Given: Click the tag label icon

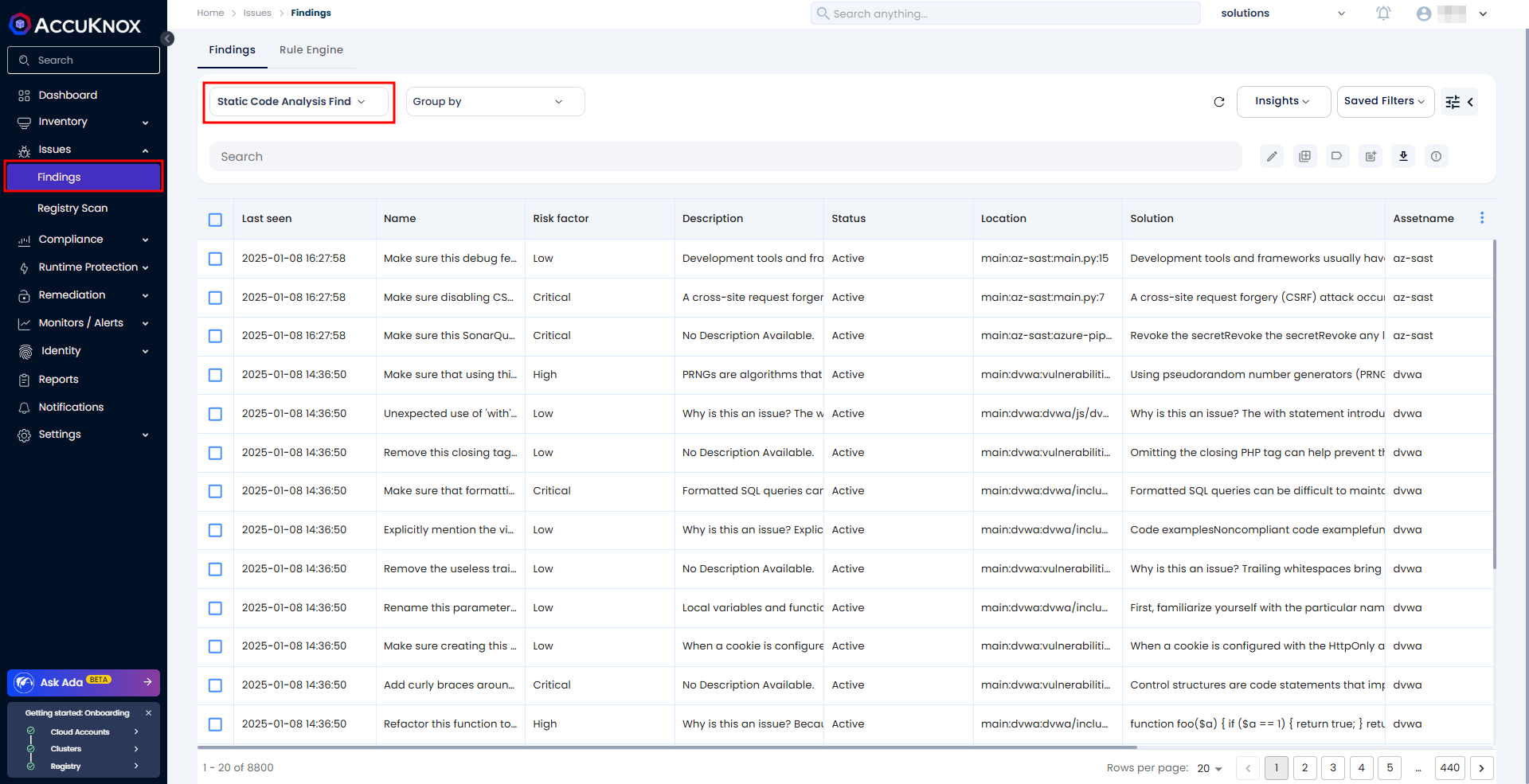Looking at the screenshot, I should pos(1337,157).
